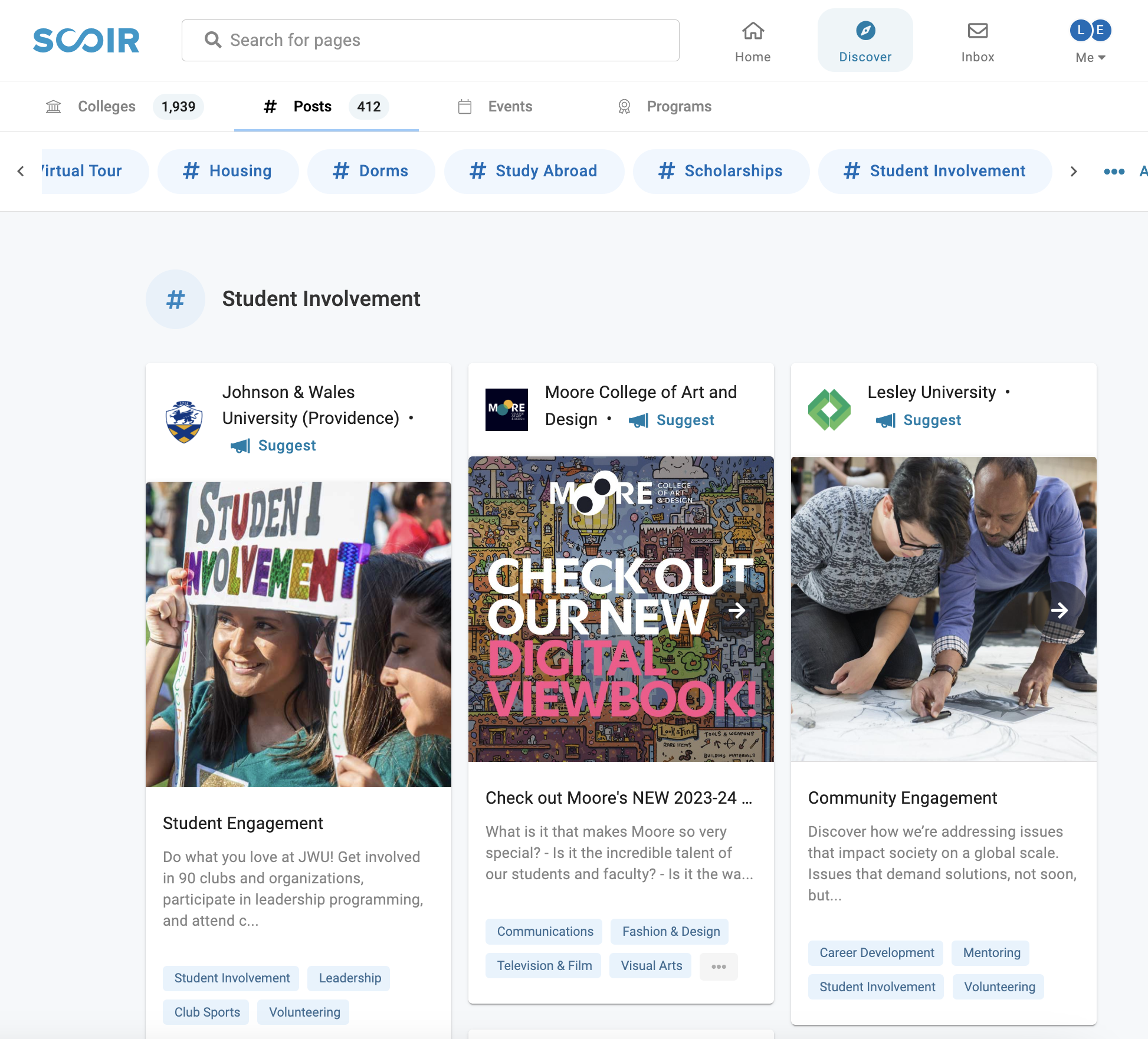The height and width of the screenshot is (1039, 1148).
Task: Open the Programs tab
Action: pos(664,106)
